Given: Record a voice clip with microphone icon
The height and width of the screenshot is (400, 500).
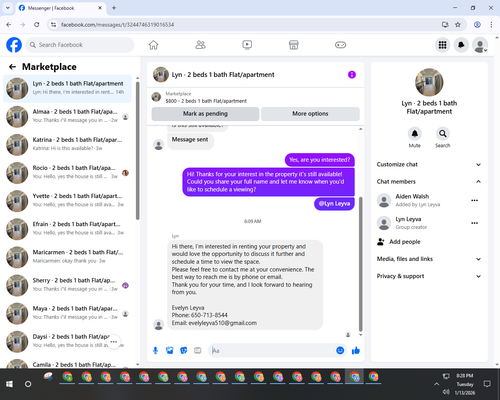Looking at the screenshot, I should tap(155, 350).
